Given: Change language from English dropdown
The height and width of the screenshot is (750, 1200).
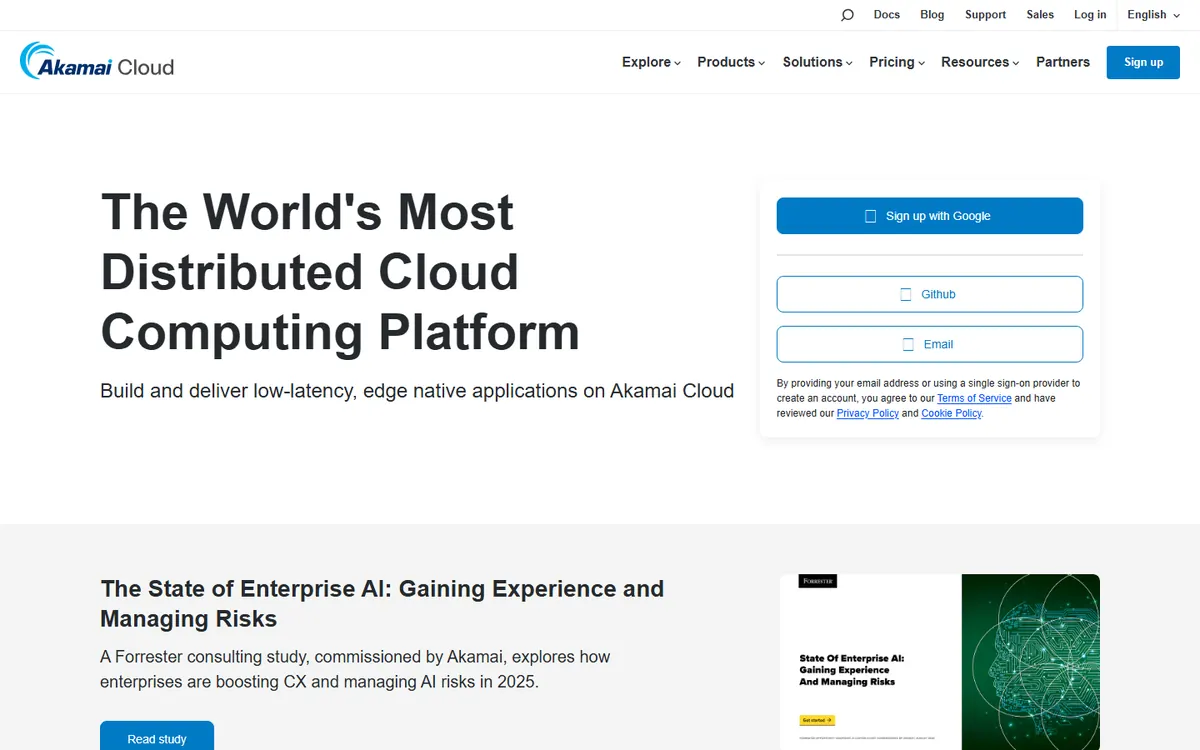Looking at the screenshot, I should [x=1153, y=15].
